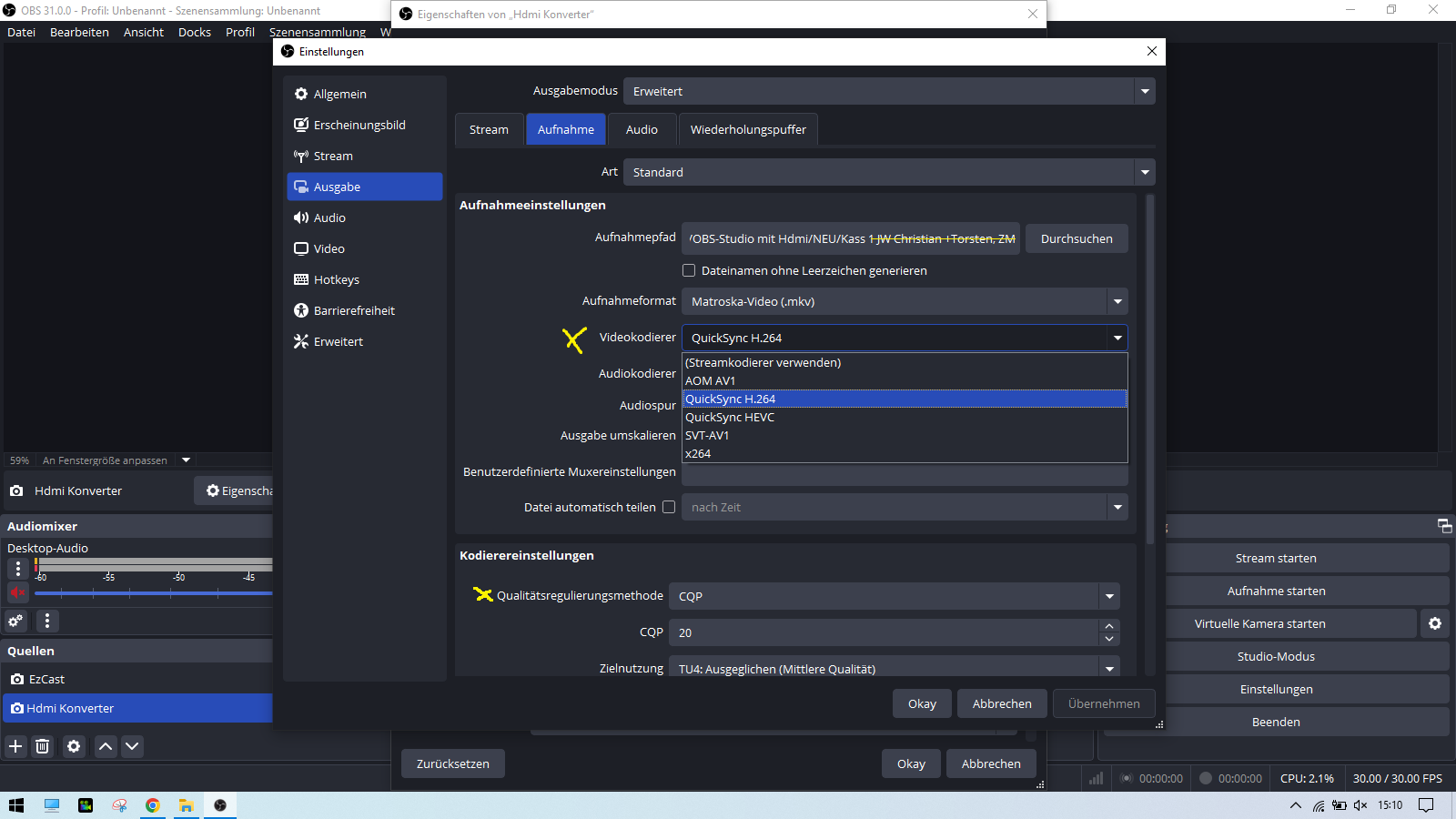
Task: Choose SVT-AV1 from the encoder list
Action: 905,435
